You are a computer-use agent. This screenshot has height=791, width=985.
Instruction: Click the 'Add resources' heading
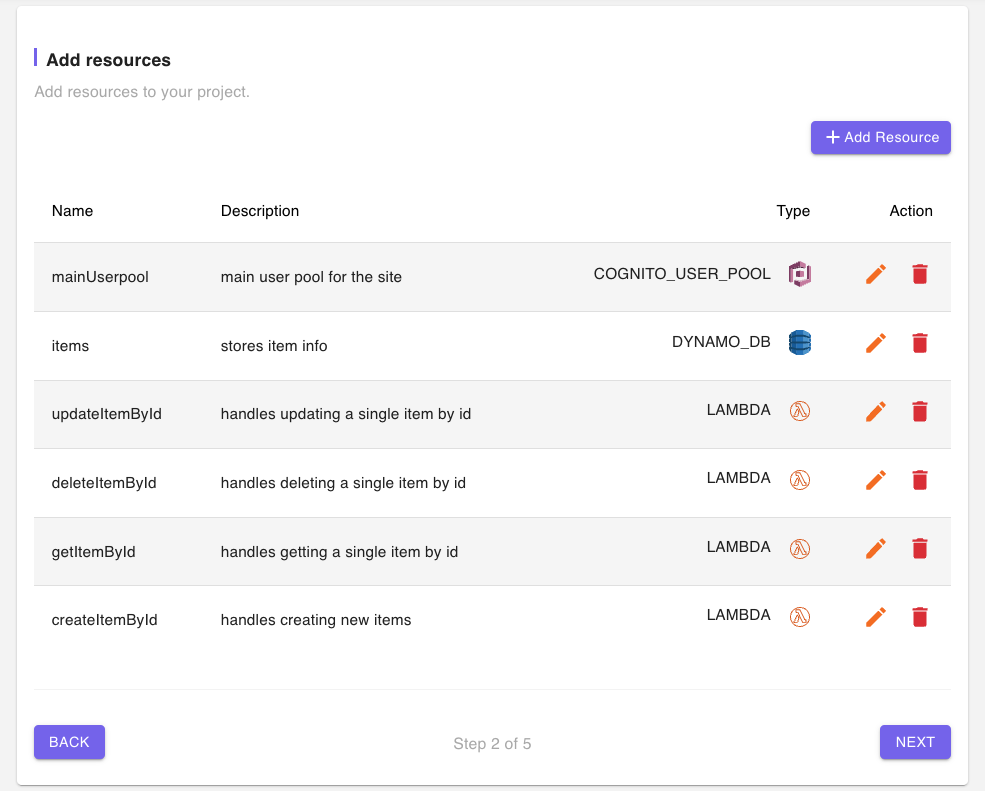pos(109,60)
